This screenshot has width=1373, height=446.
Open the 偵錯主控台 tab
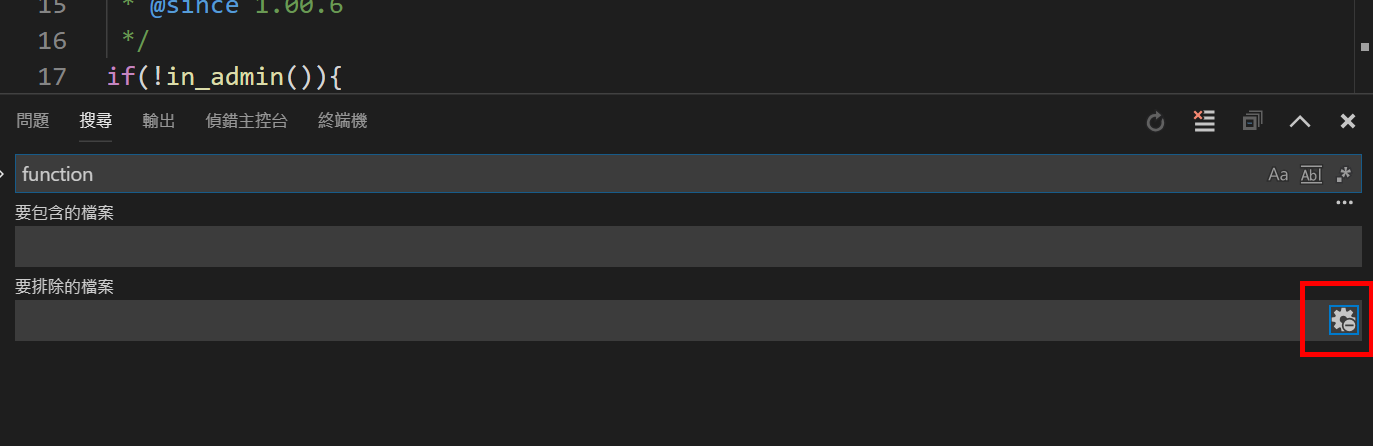(247, 121)
